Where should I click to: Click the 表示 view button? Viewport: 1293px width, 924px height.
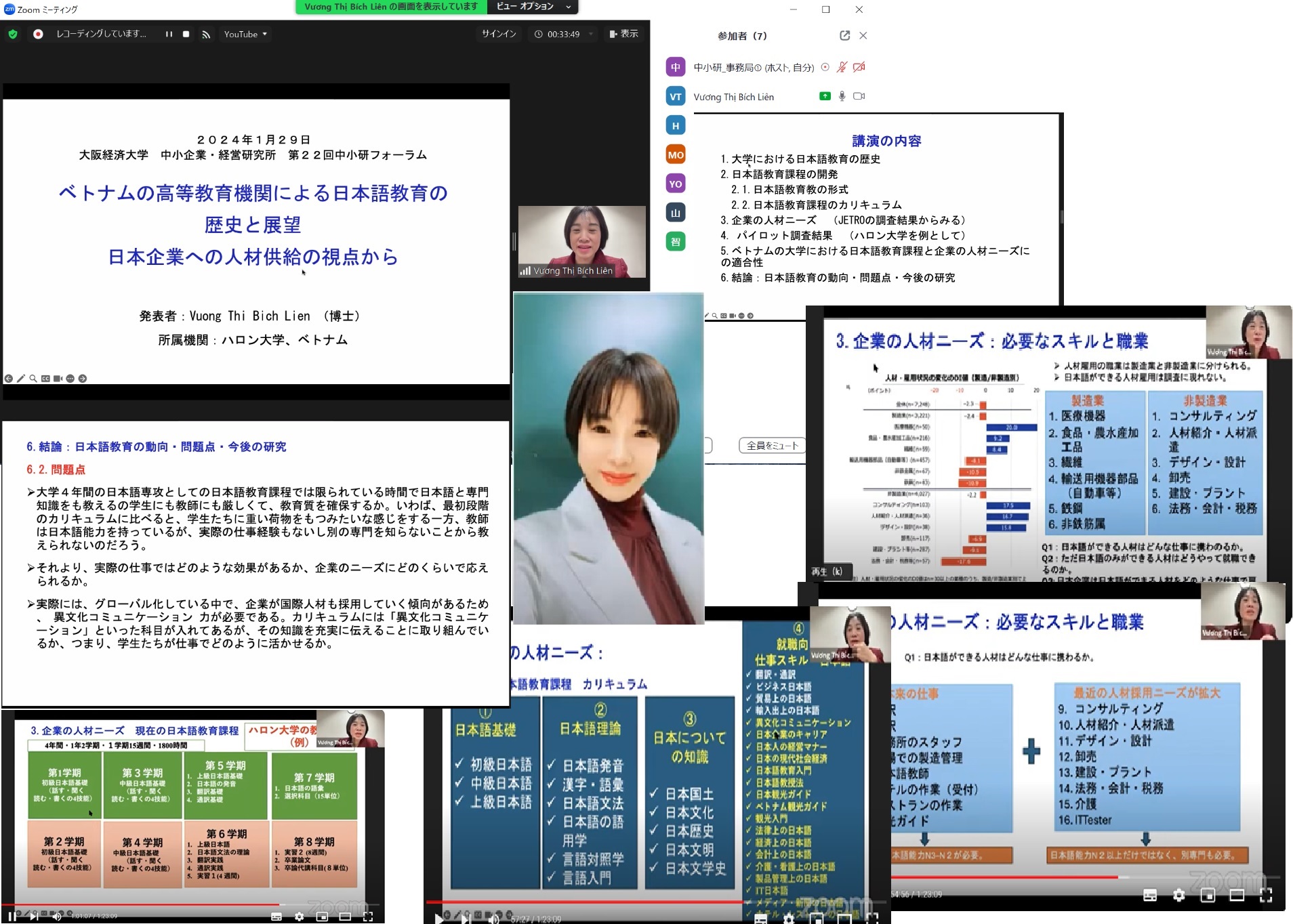point(623,34)
